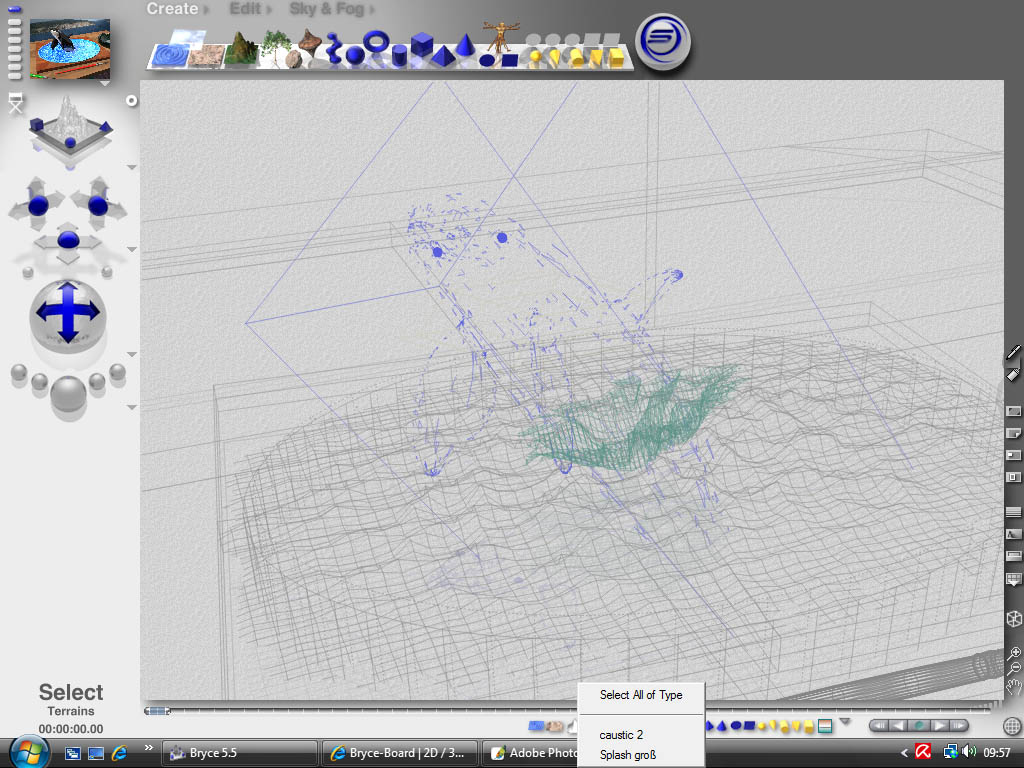1024x768 pixels.
Task: Play the animation forward
Action: 940,726
